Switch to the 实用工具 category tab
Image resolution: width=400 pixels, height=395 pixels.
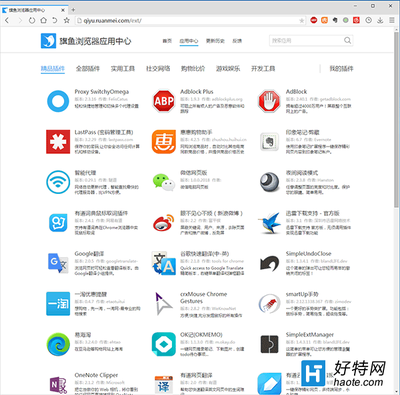123,69
